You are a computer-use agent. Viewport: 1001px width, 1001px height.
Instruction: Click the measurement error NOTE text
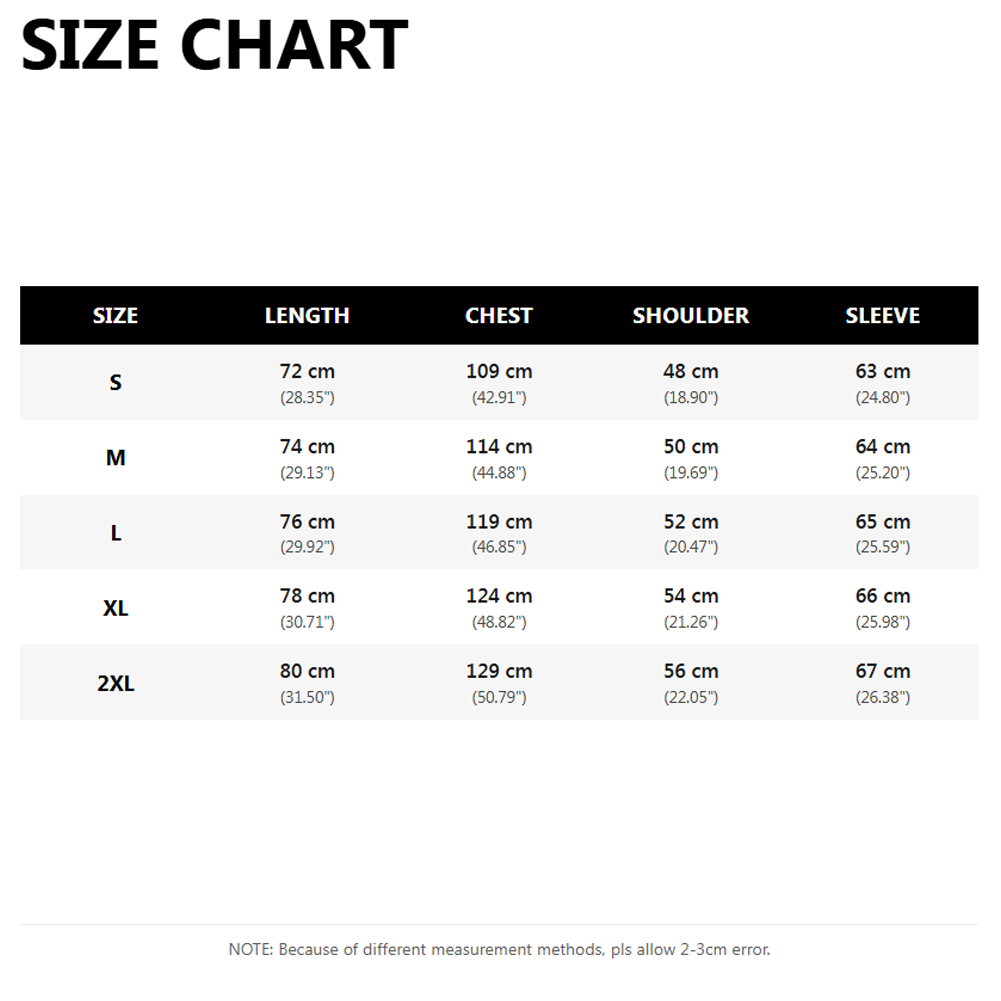(x=499, y=950)
